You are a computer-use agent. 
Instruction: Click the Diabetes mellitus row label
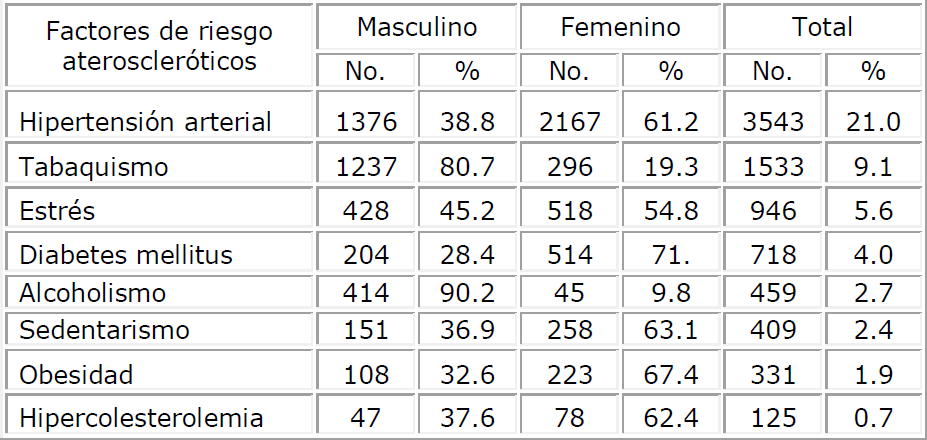[126, 254]
